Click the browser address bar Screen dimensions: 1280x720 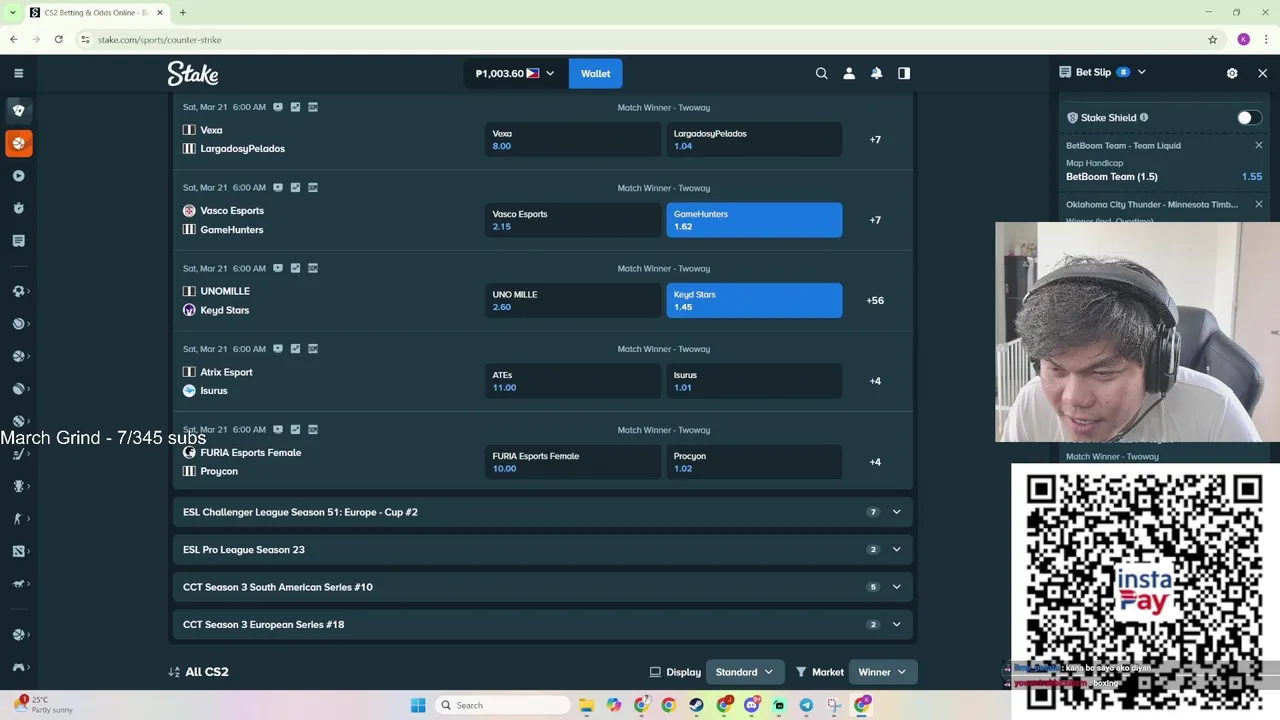click(x=640, y=39)
